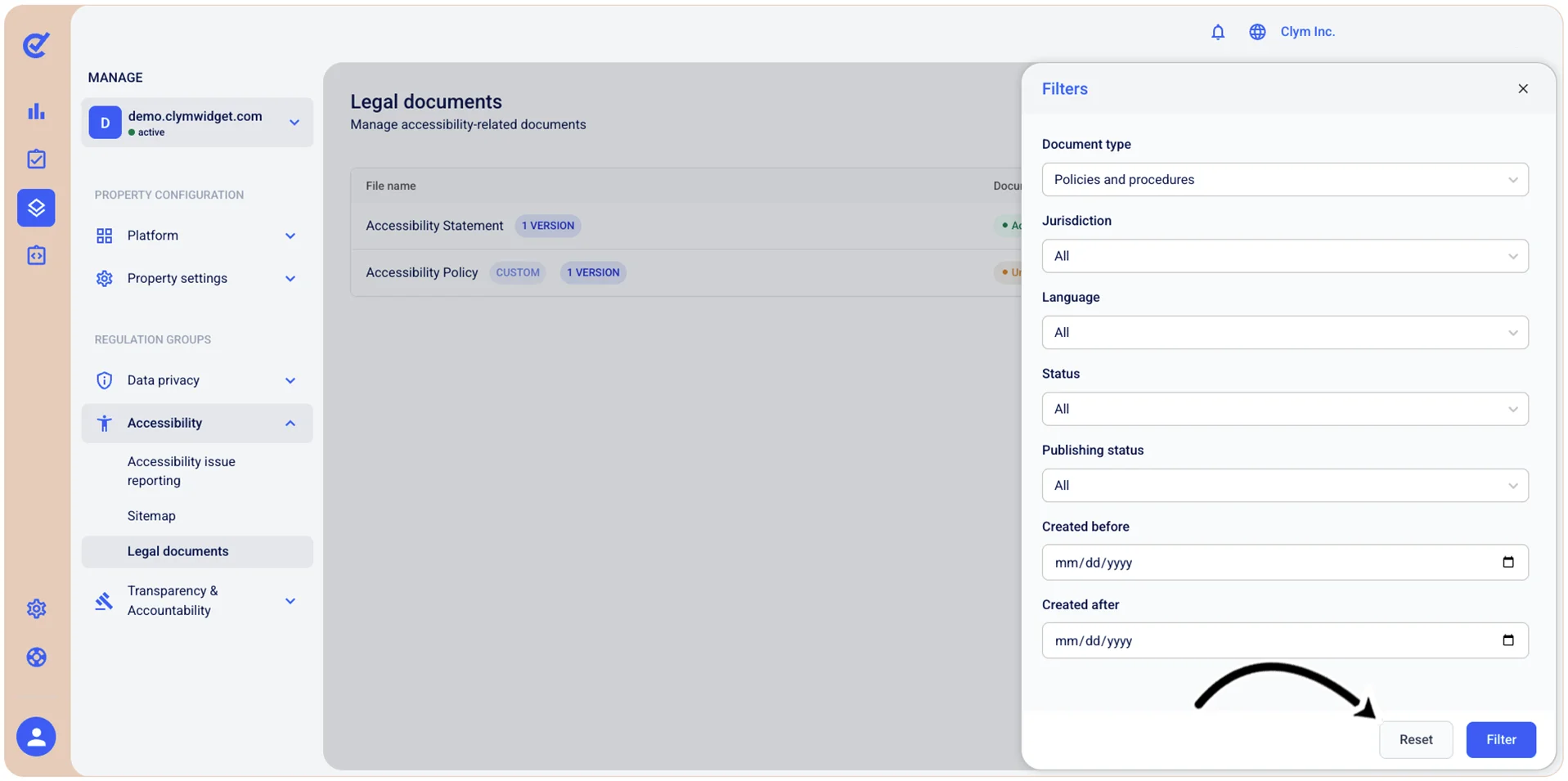Open the Document type dropdown

[1285, 180]
